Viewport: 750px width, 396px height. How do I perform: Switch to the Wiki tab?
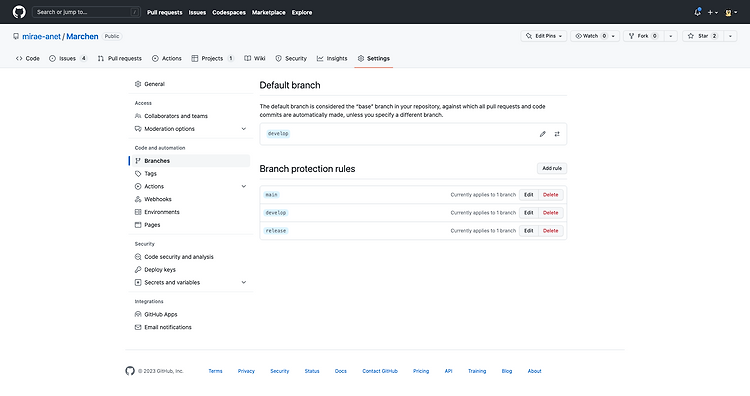254,58
